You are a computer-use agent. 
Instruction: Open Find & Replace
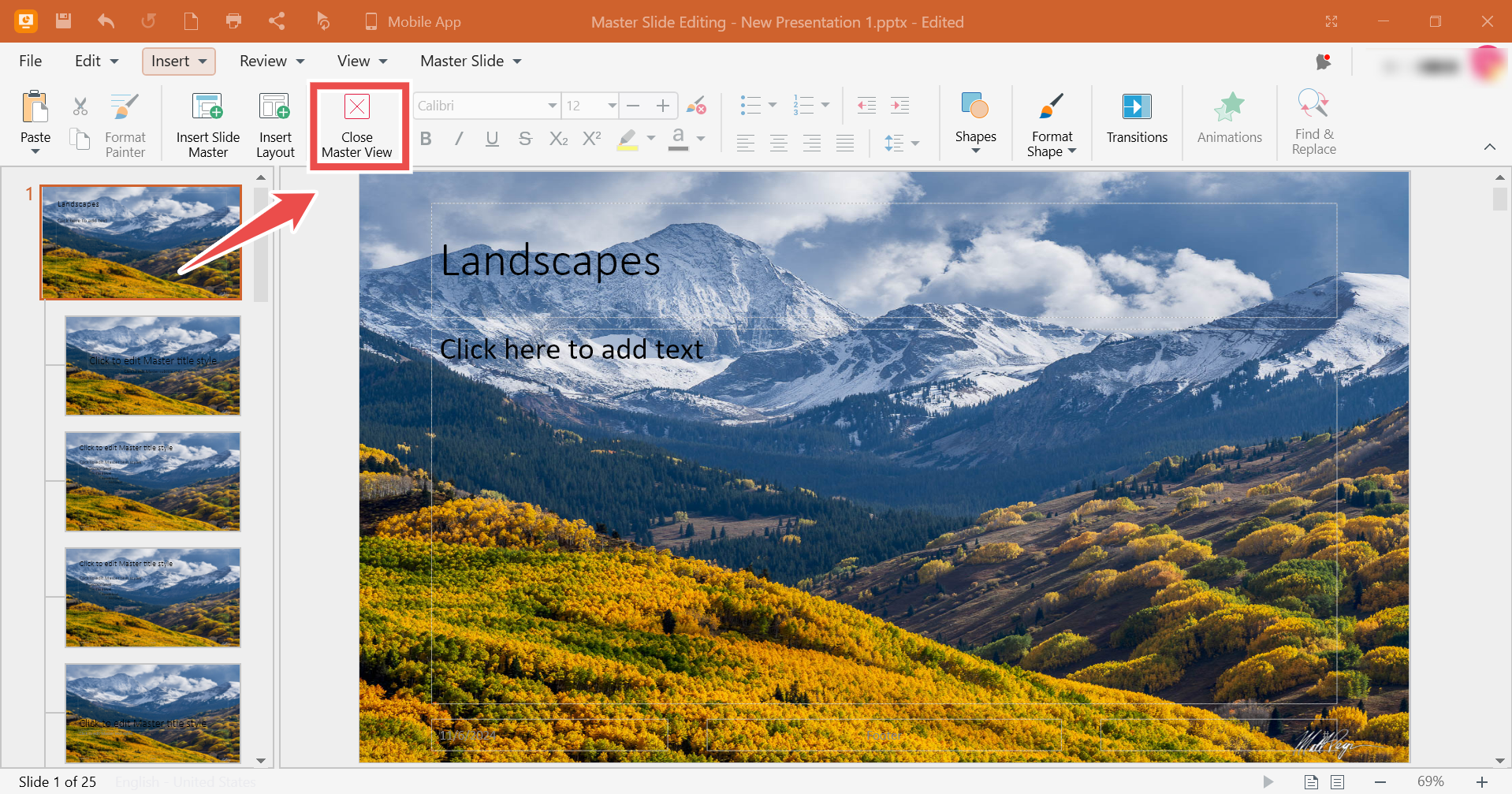pos(1314,122)
